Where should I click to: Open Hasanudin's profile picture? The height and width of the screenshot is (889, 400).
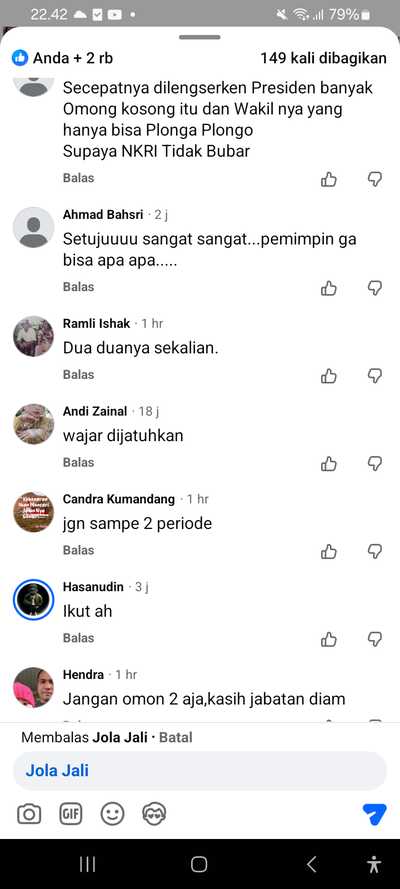33,599
